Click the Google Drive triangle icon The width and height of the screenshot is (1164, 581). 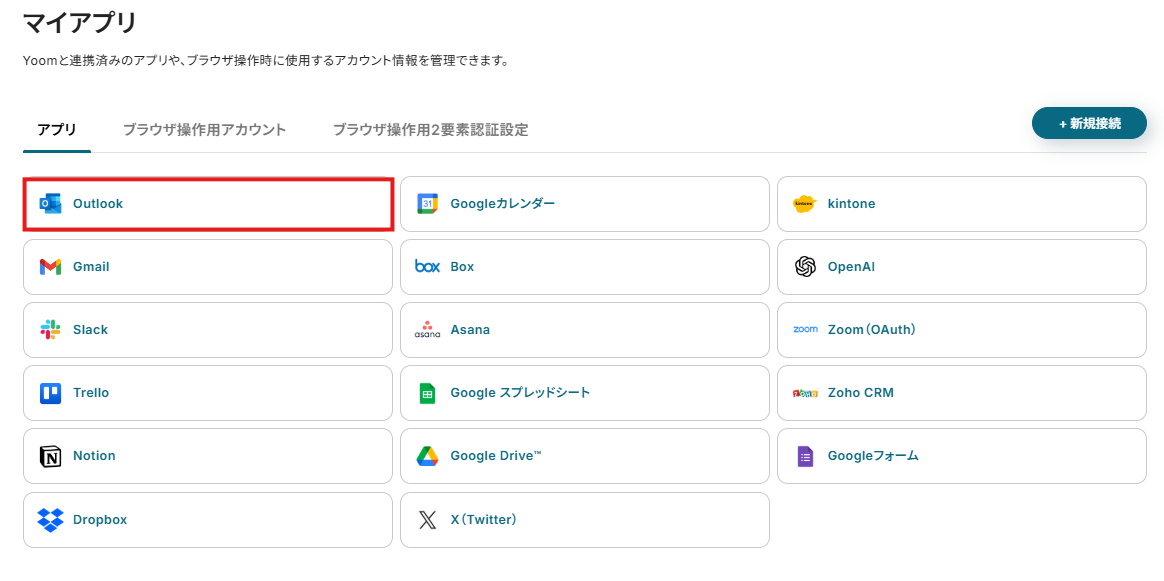tap(427, 456)
